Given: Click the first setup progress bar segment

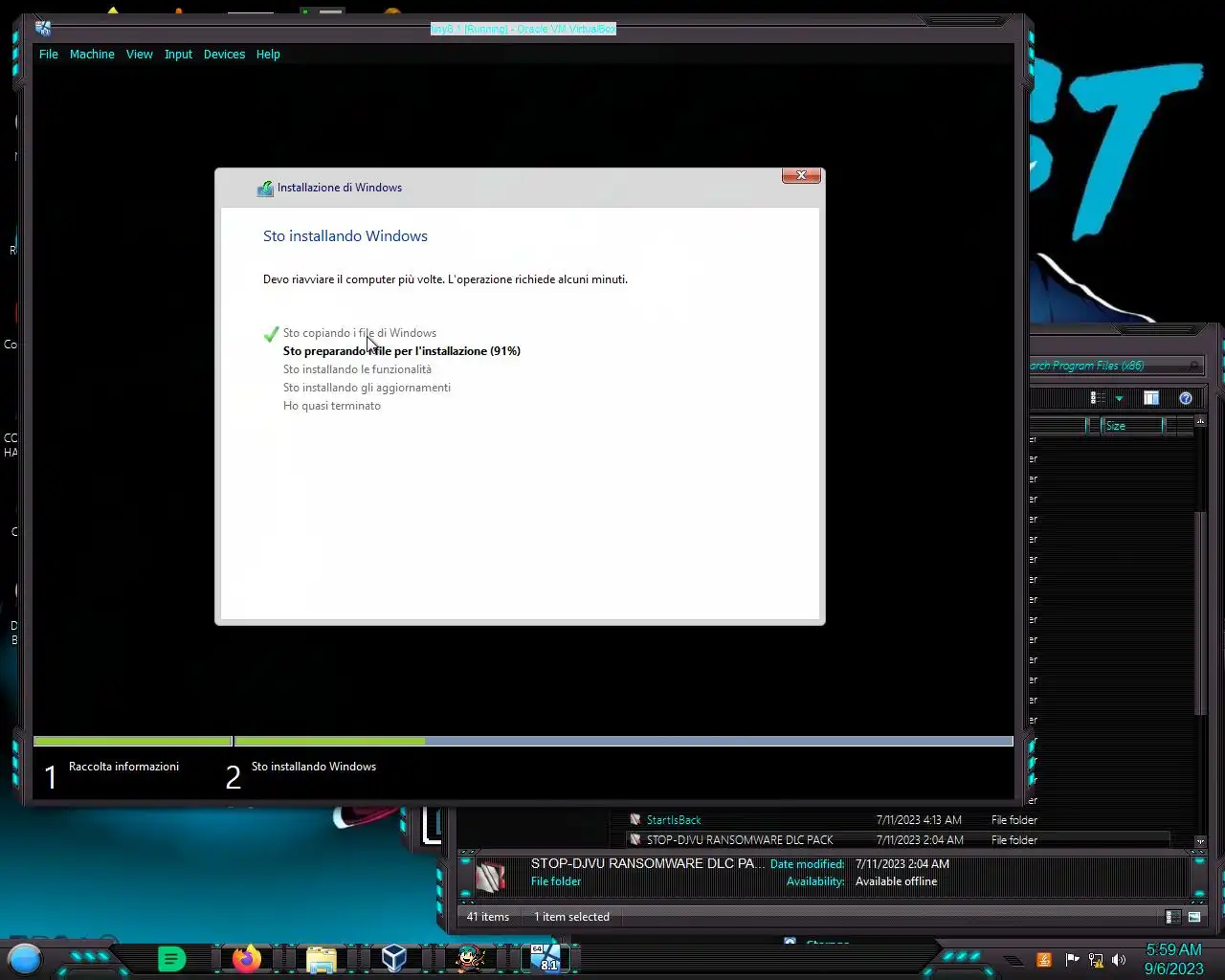Looking at the screenshot, I should click(x=133, y=742).
